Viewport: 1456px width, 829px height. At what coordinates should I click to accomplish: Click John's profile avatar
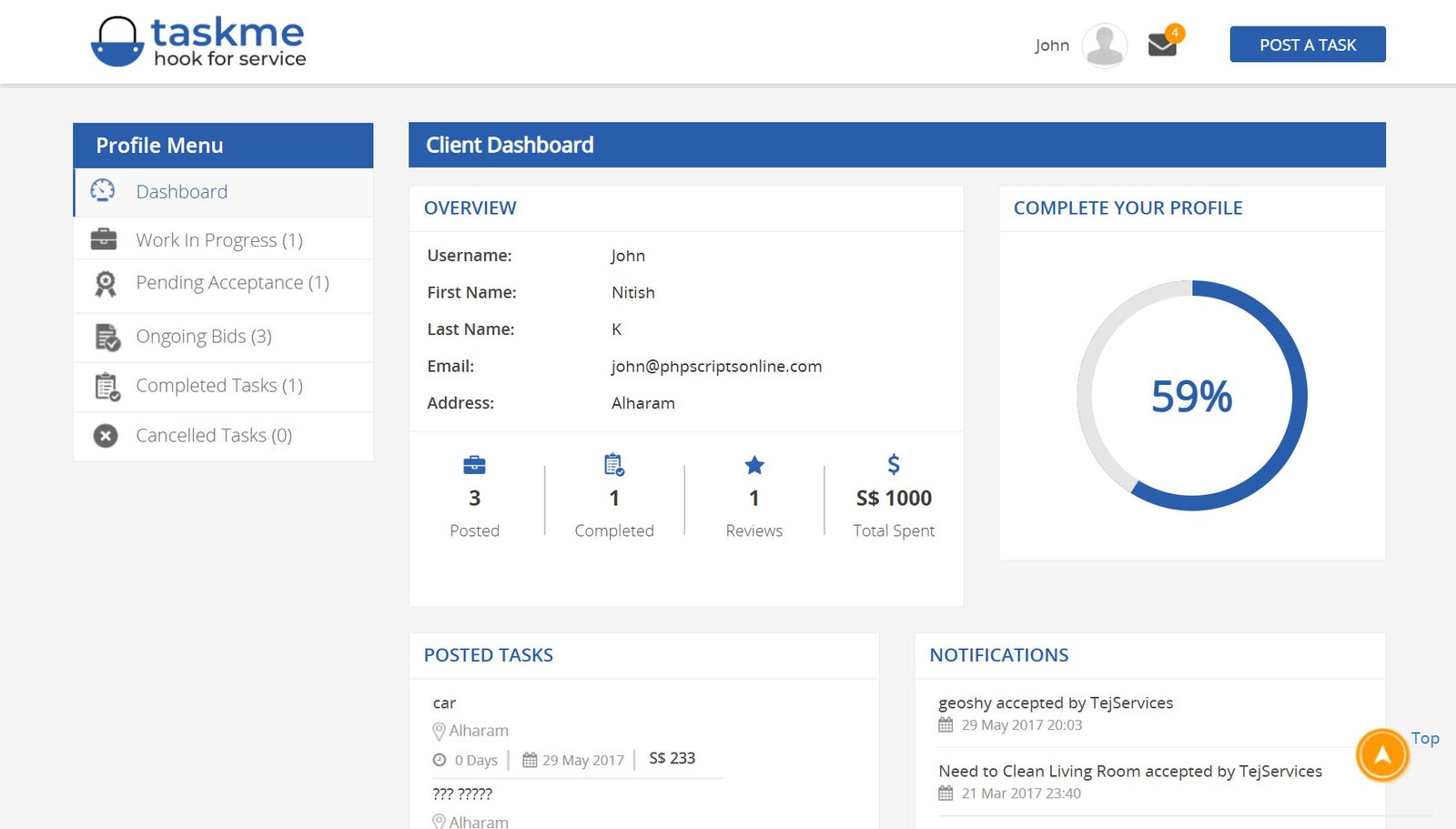point(1105,45)
